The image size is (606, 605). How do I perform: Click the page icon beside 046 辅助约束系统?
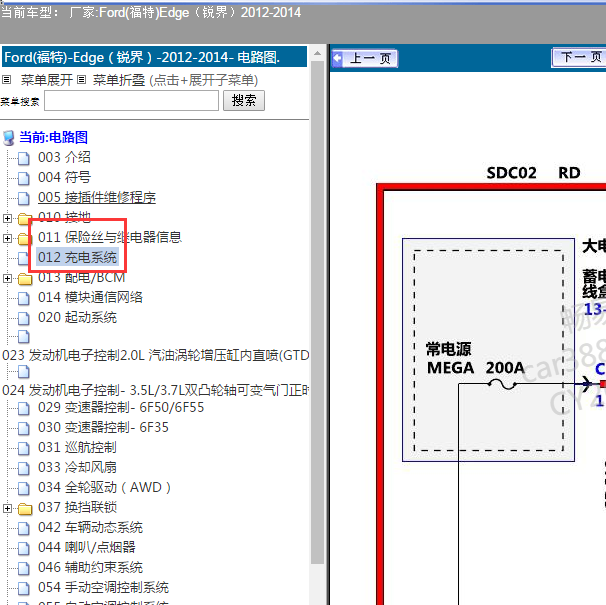coord(24,568)
